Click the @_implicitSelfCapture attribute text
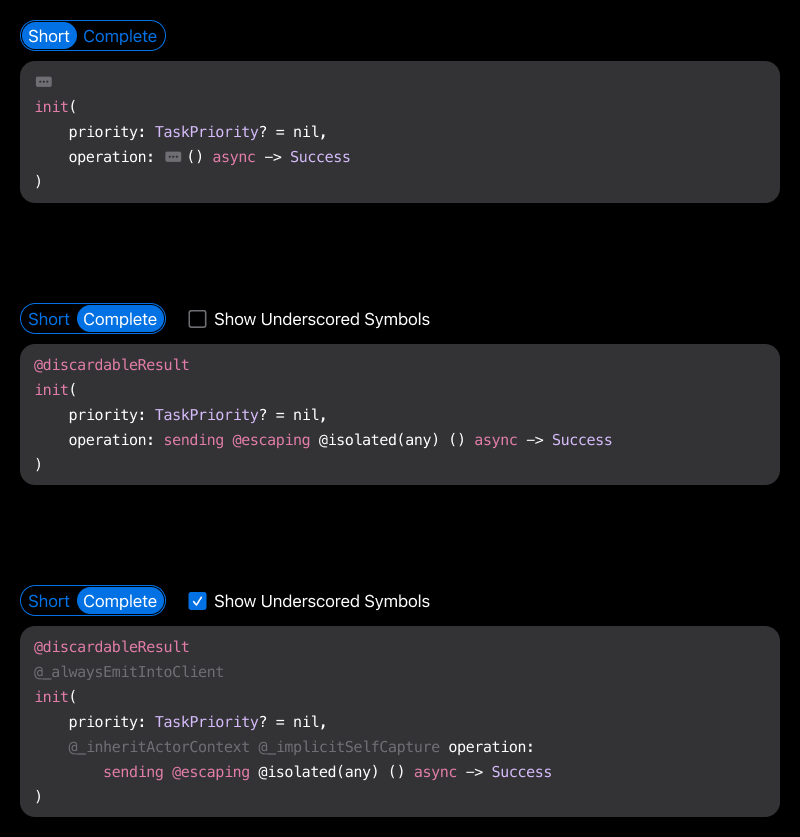The width and height of the screenshot is (800, 837). (x=349, y=747)
